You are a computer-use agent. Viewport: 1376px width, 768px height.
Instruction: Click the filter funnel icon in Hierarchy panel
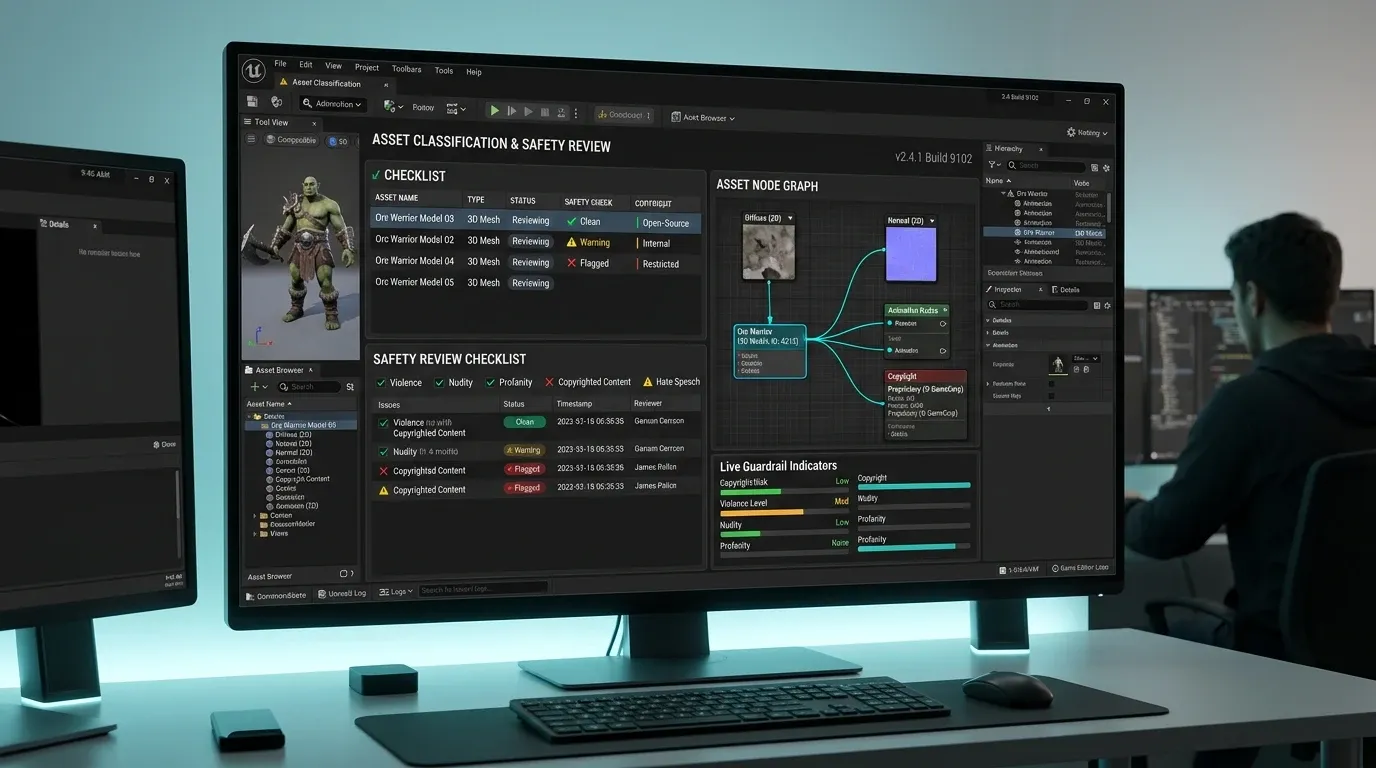(x=992, y=165)
